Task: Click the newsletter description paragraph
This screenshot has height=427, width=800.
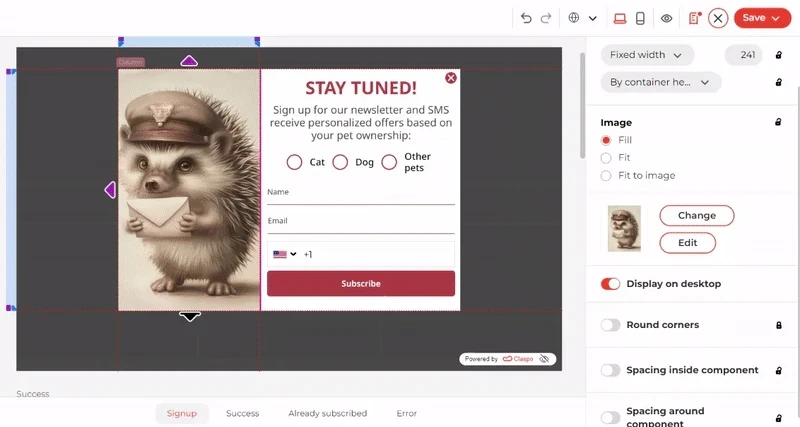Action: pyautogui.click(x=361, y=122)
